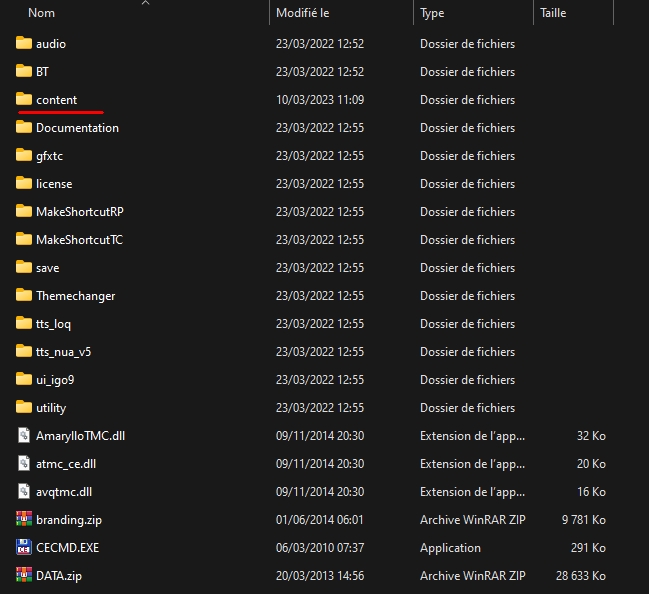Screen dimensions: 649x594
Task: Sort files by the Nom column header
Action: coord(42,13)
